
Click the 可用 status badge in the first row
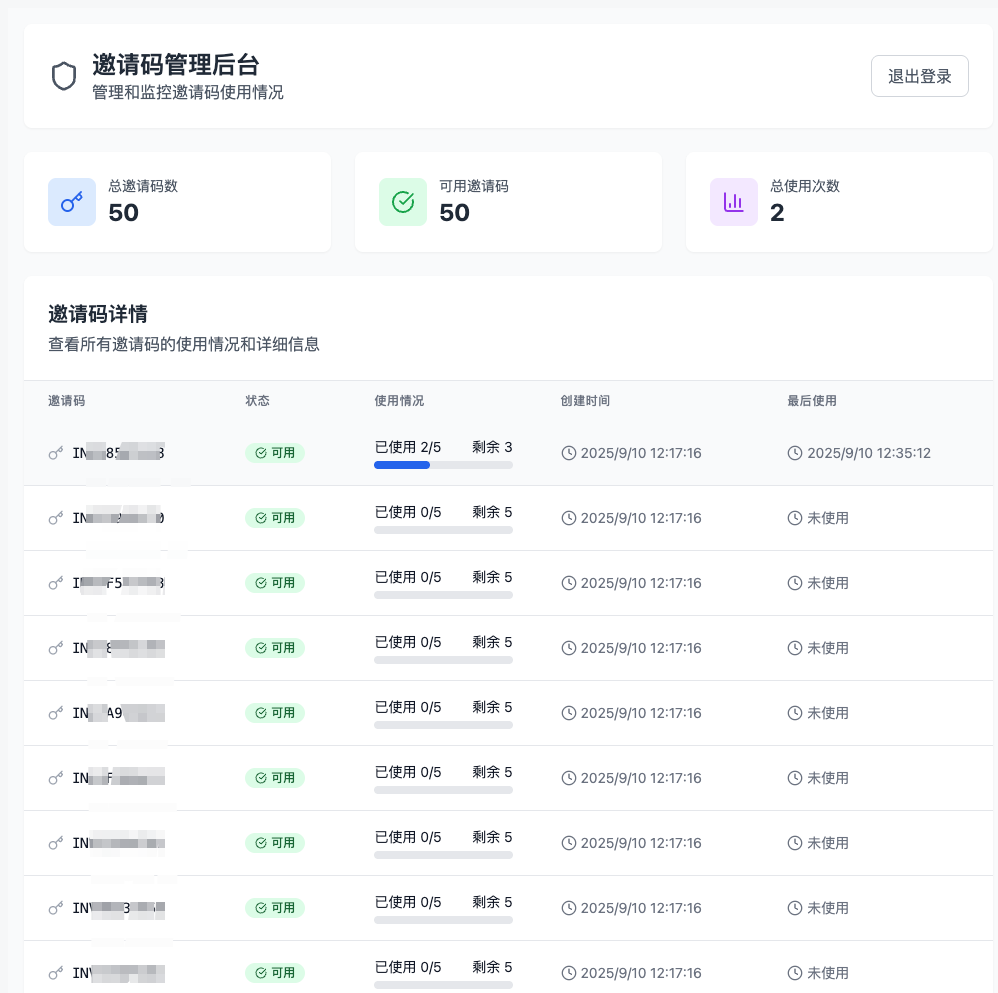coord(275,453)
